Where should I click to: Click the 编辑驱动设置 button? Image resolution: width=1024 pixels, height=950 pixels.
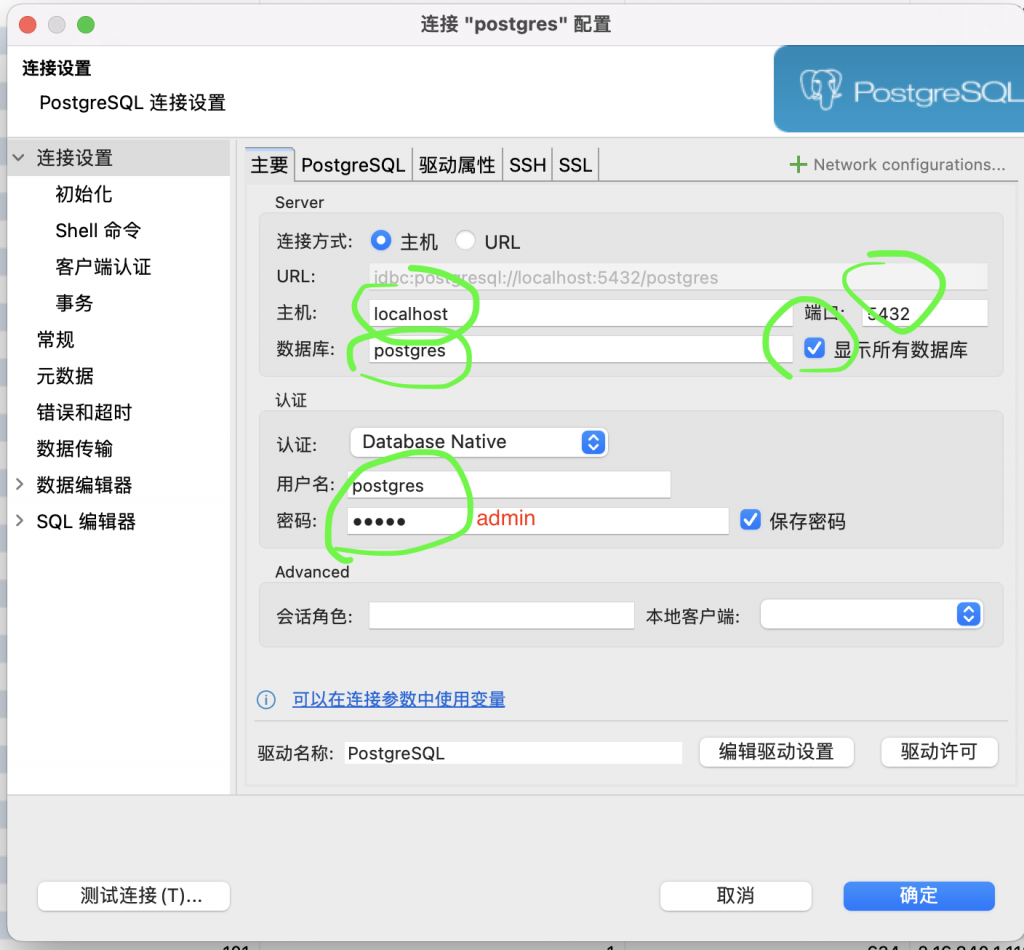coord(776,752)
